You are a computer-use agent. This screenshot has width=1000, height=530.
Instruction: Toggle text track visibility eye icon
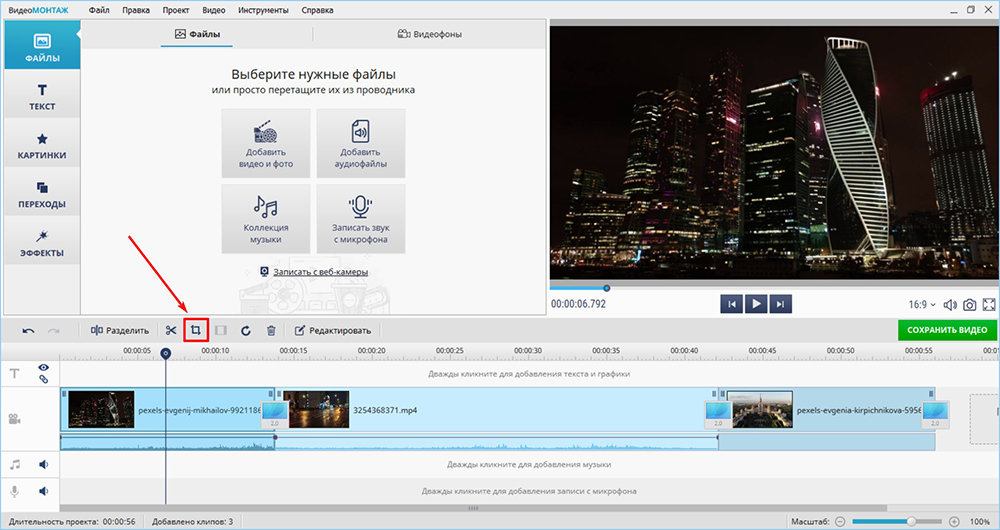click(44, 368)
